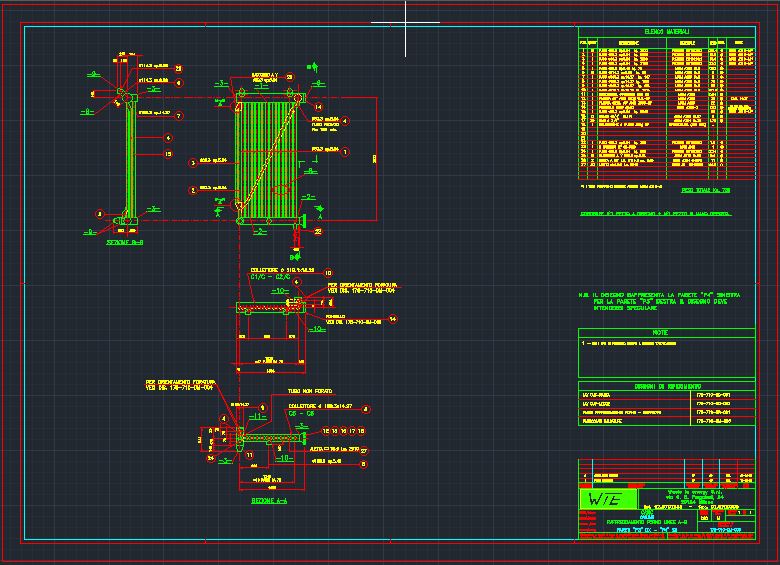Click item balloon 1 beside the tube panel

pyautogui.click(x=345, y=152)
